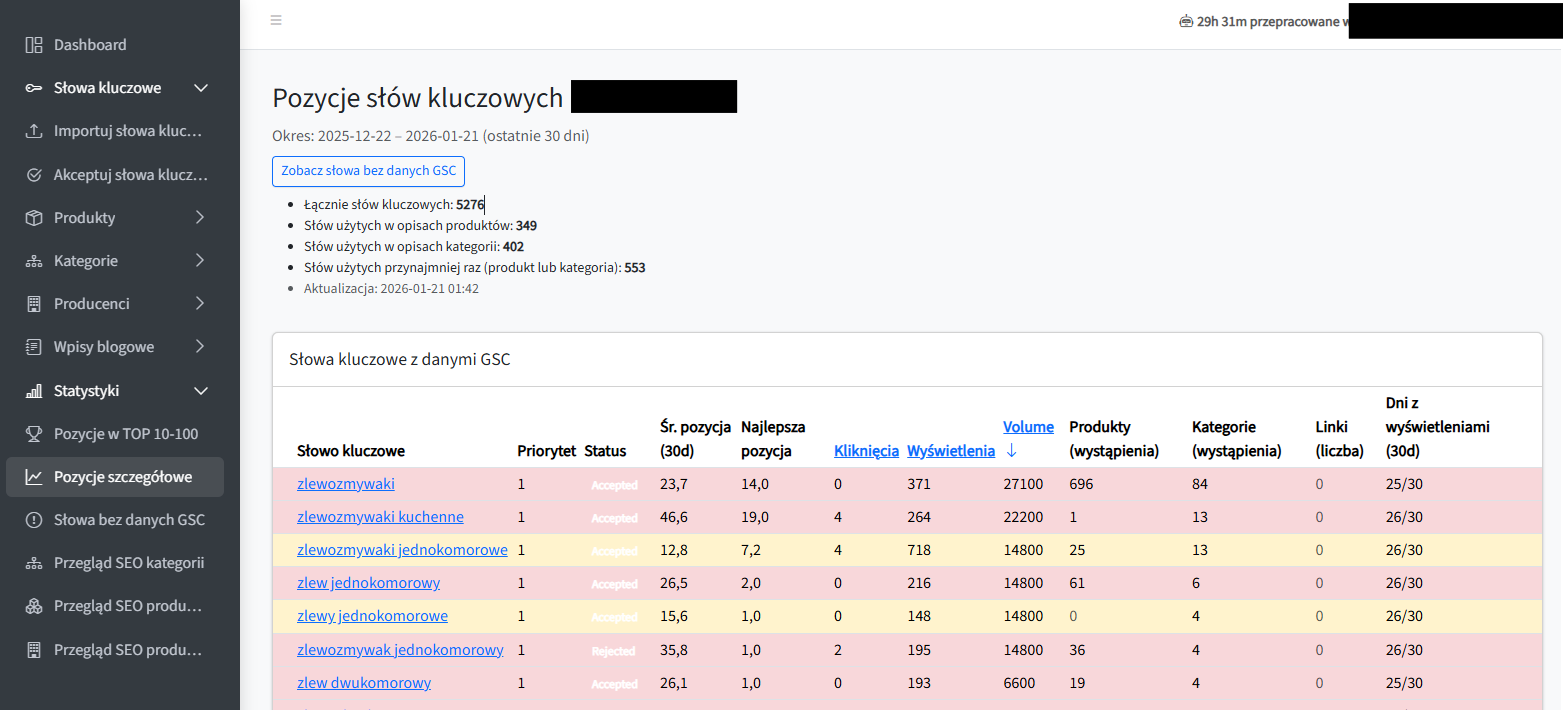Screen dimensions: 1563x710
Task: Click the warning icon beside Słowa bez danych GSC
Action: [34, 520]
